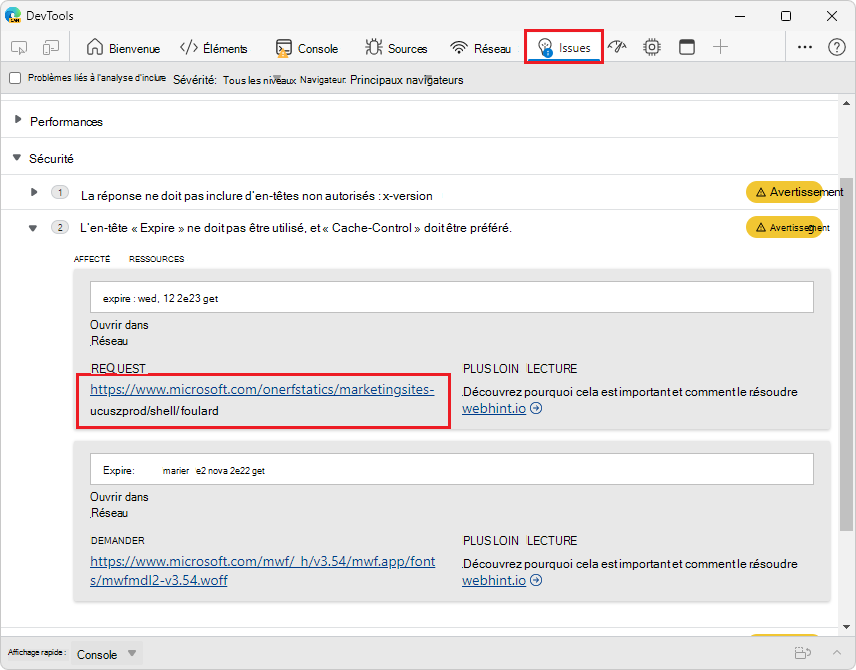This screenshot has width=856, height=670.
Task: Enable third-party analysis problems checkbox
Action: click(15, 78)
